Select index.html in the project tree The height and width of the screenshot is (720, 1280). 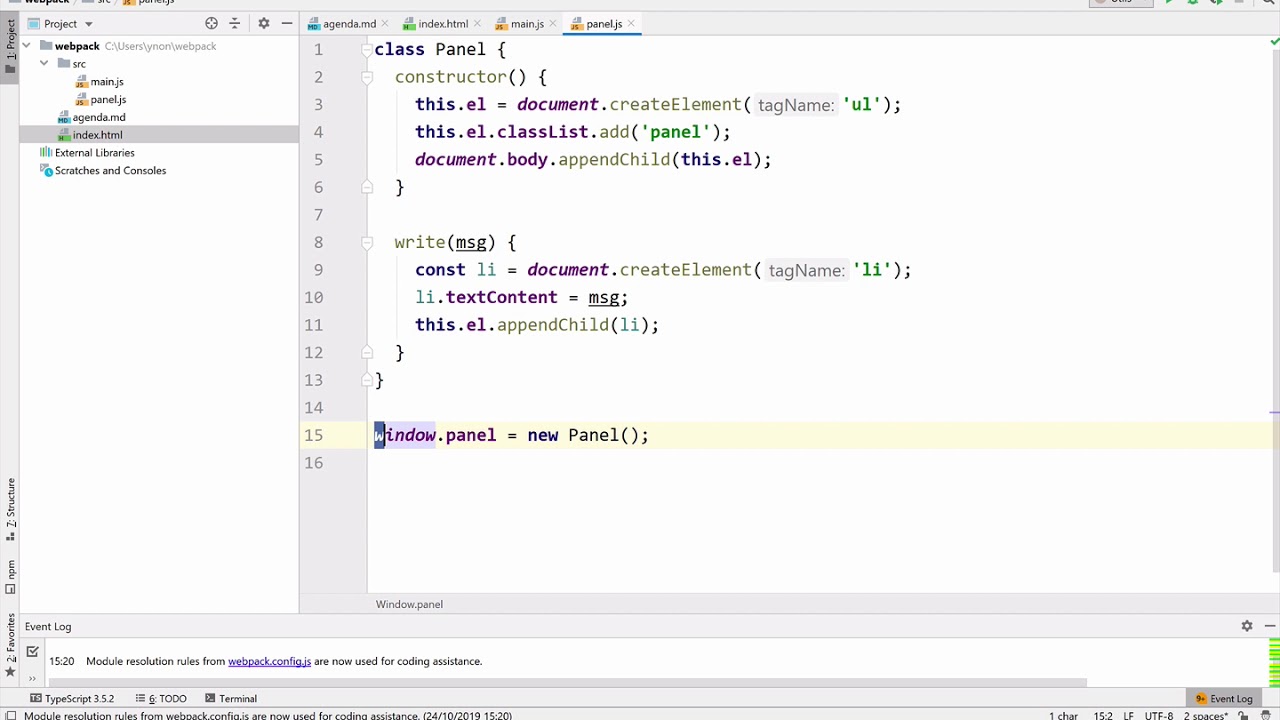pyautogui.click(x=97, y=135)
